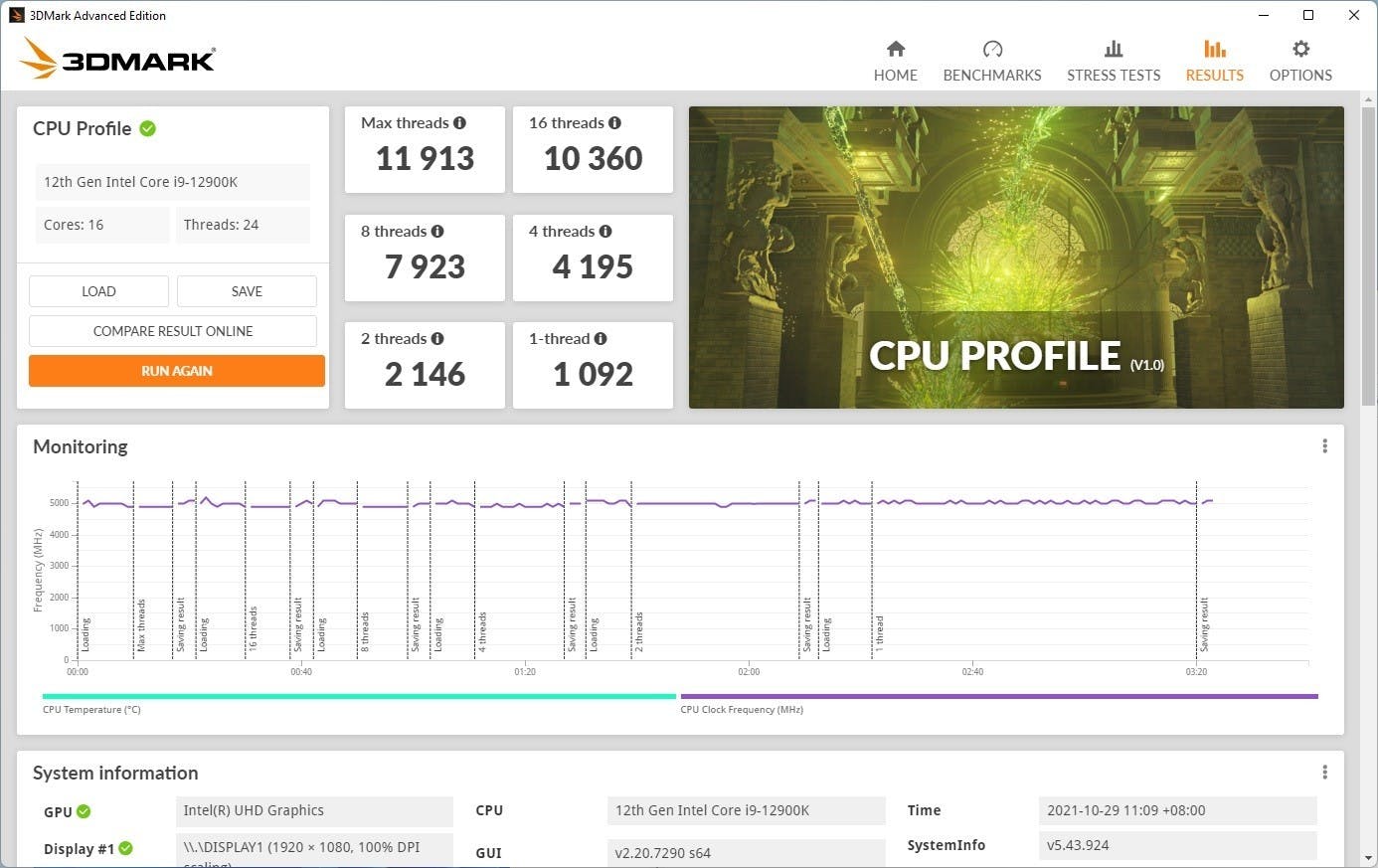Click info icon next to Max threads
Image resolution: width=1378 pixels, height=868 pixels.
point(459,123)
